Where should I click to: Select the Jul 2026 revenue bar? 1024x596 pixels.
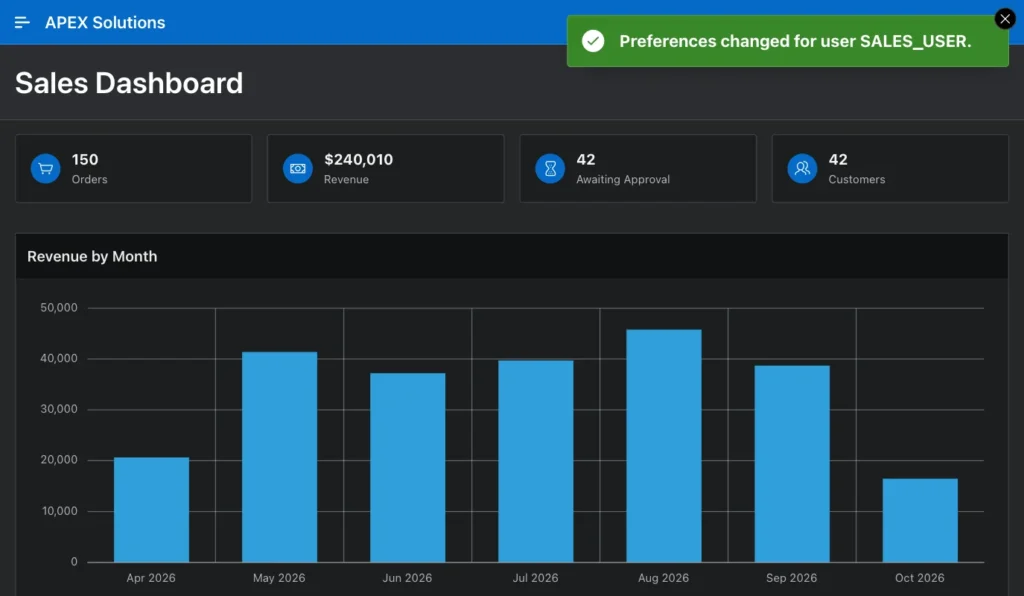pos(536,461)
